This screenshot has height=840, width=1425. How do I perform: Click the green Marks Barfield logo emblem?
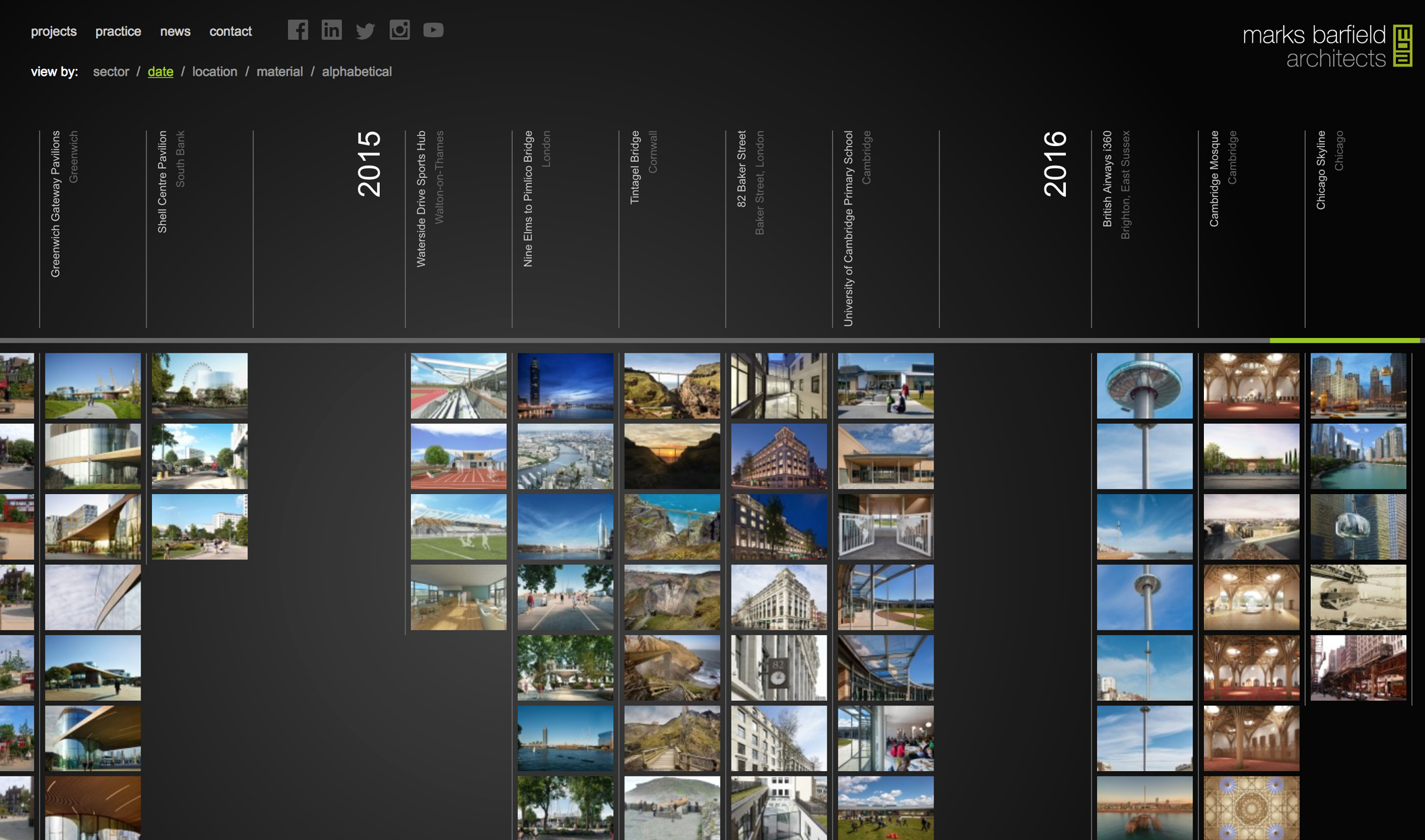tap(1403, 46)
